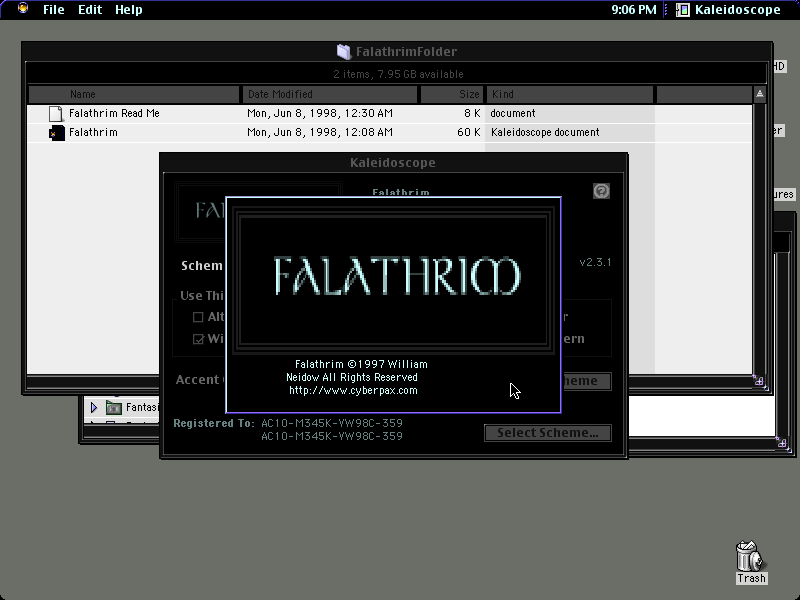Click the Kaleidoscope application menu icon
This screenshot has height=600, width=800.
[x=683, y=10]
